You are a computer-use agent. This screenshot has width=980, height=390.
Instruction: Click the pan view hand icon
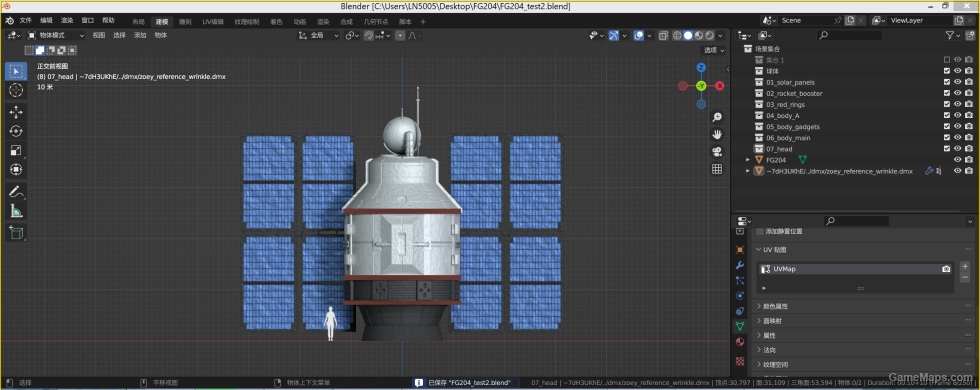click(x=717, y=134)
